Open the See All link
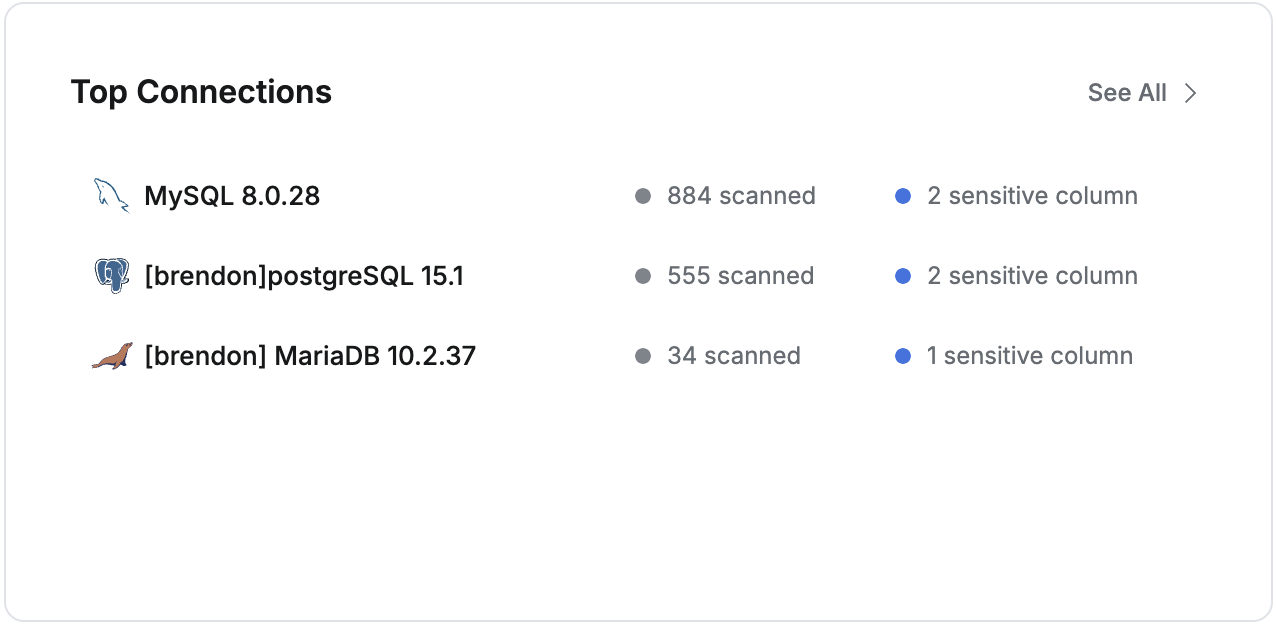1276x628 pixels. 1127,93
